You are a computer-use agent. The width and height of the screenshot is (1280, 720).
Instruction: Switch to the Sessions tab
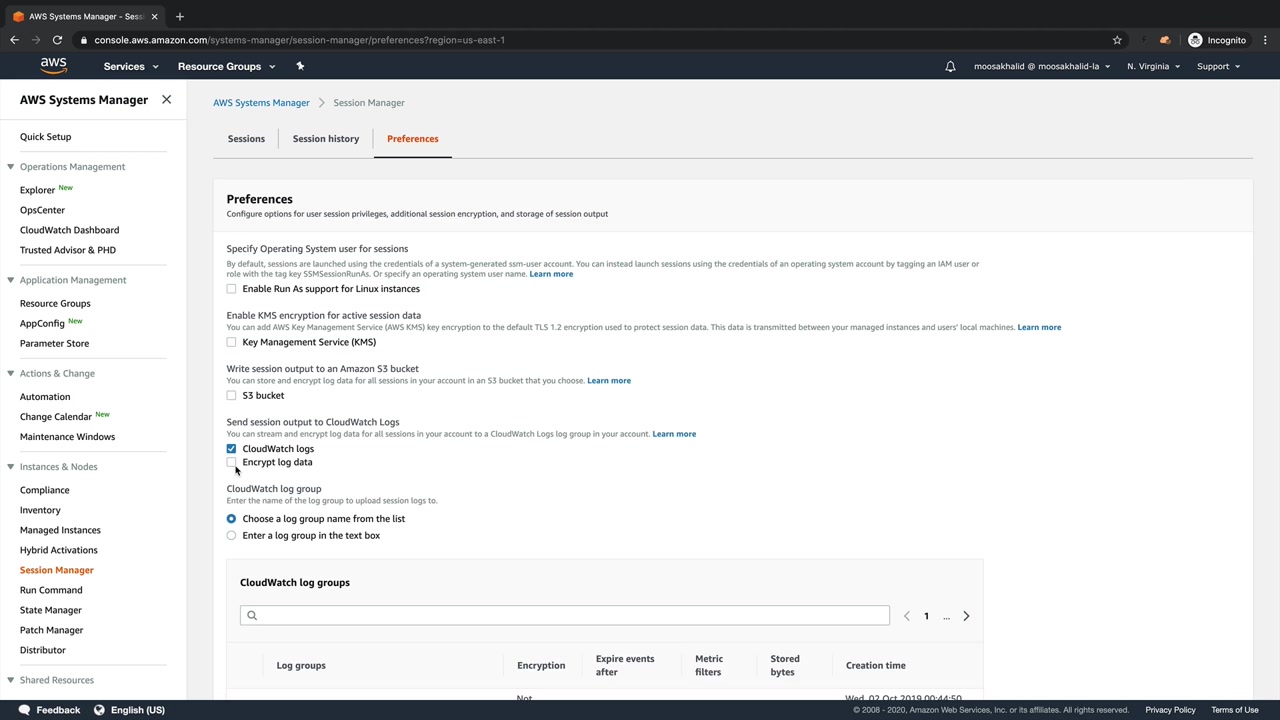point(246,139)
